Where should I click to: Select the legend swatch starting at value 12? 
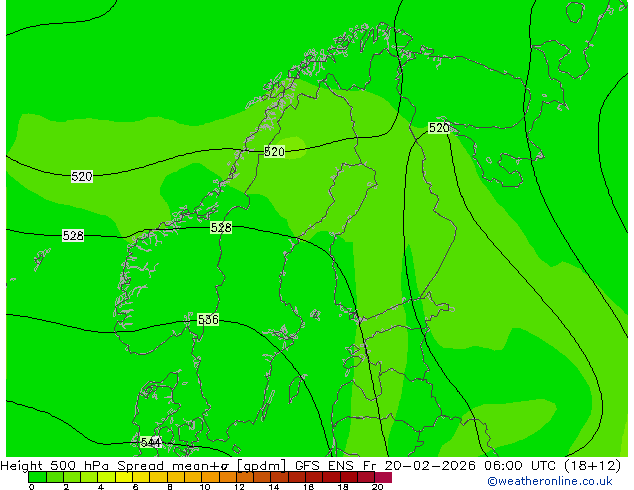[x=246, y=477]
